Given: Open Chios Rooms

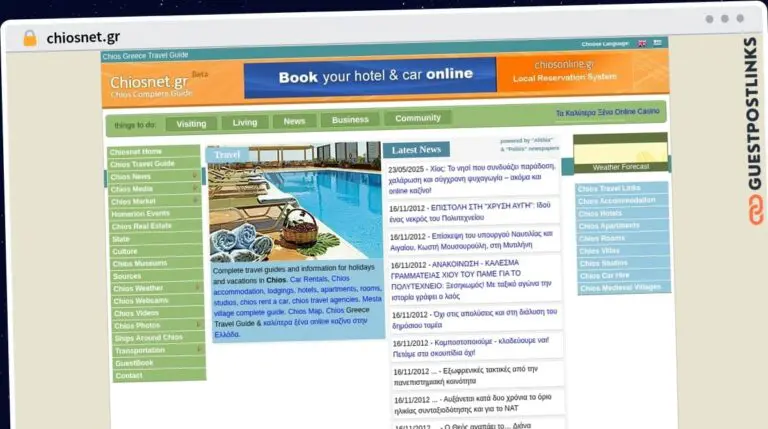Looking at the screenshot, I should click(x=623, y=238).
